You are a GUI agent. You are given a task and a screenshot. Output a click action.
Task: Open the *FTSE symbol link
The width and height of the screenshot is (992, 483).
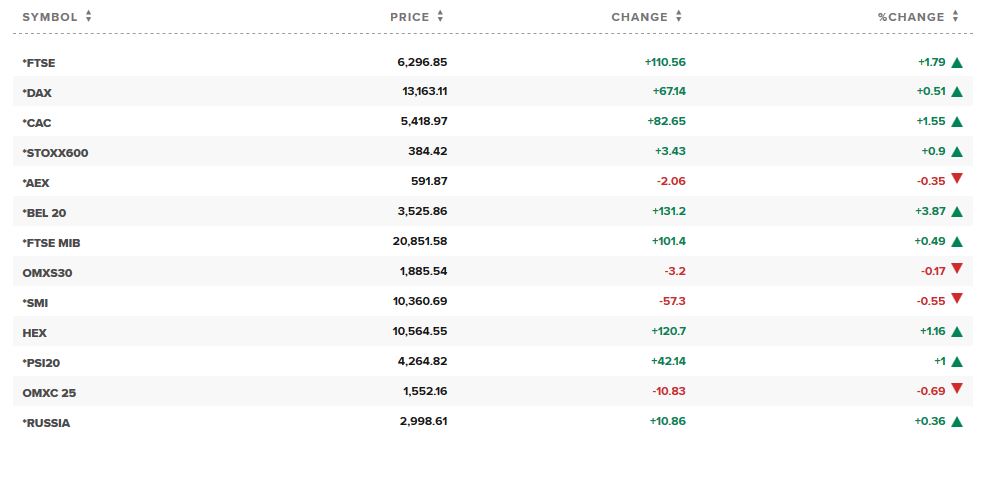[39, 63]
